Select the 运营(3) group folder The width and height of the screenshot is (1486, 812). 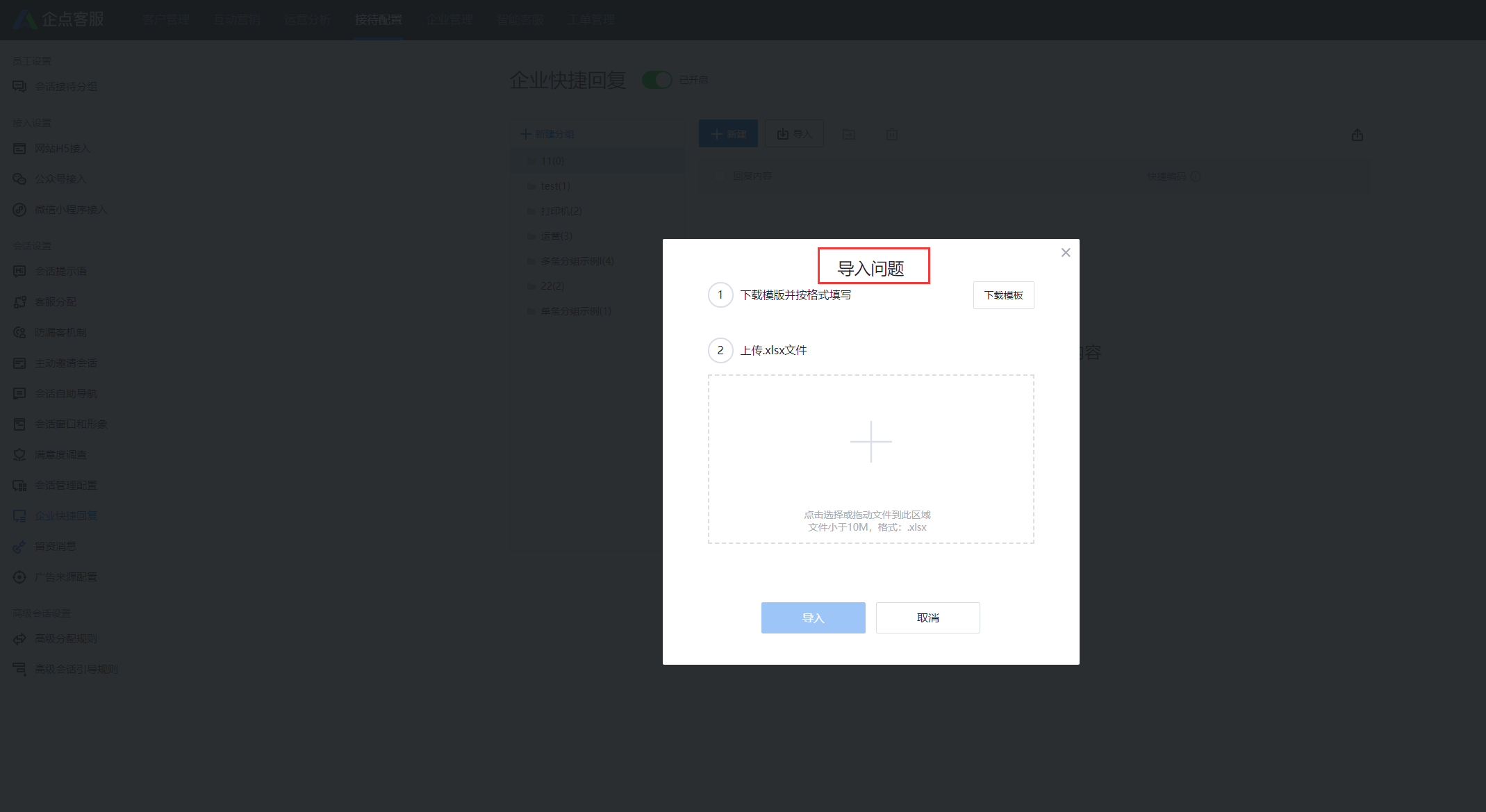coord(597,236)
